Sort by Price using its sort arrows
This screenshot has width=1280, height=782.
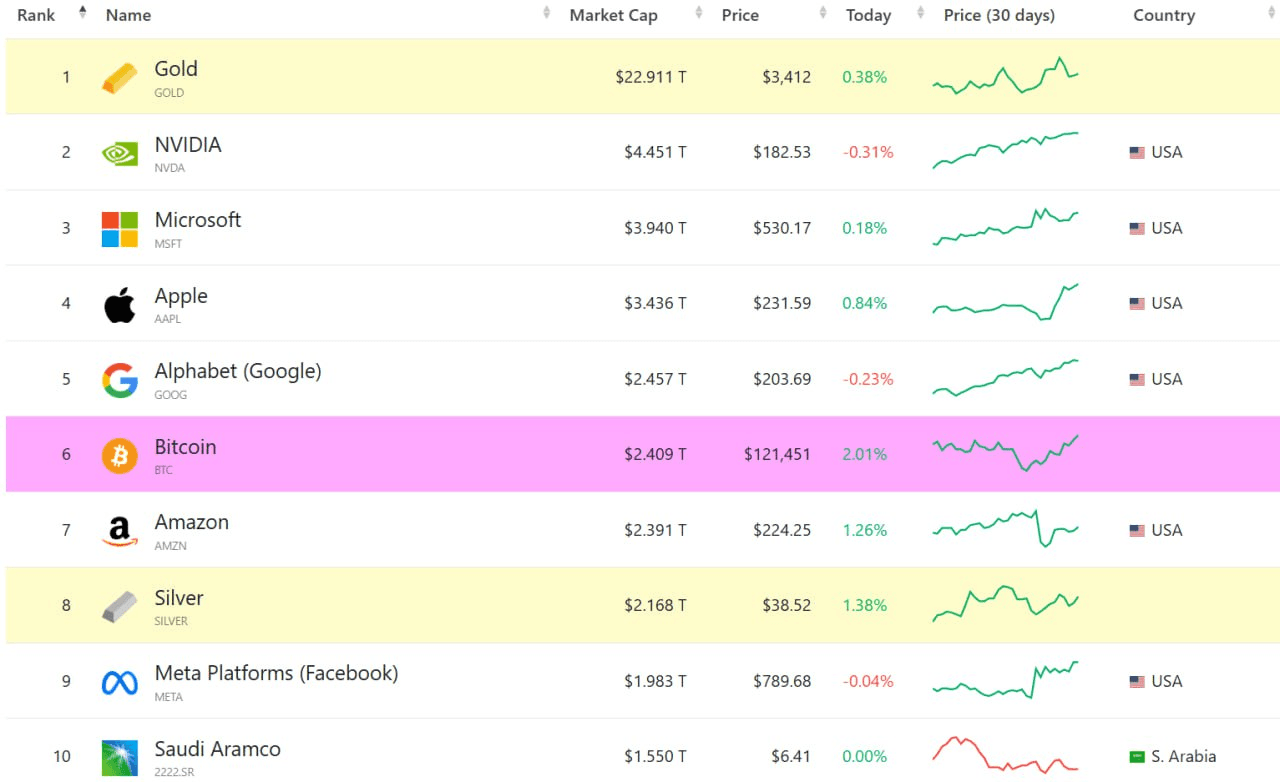823,13
